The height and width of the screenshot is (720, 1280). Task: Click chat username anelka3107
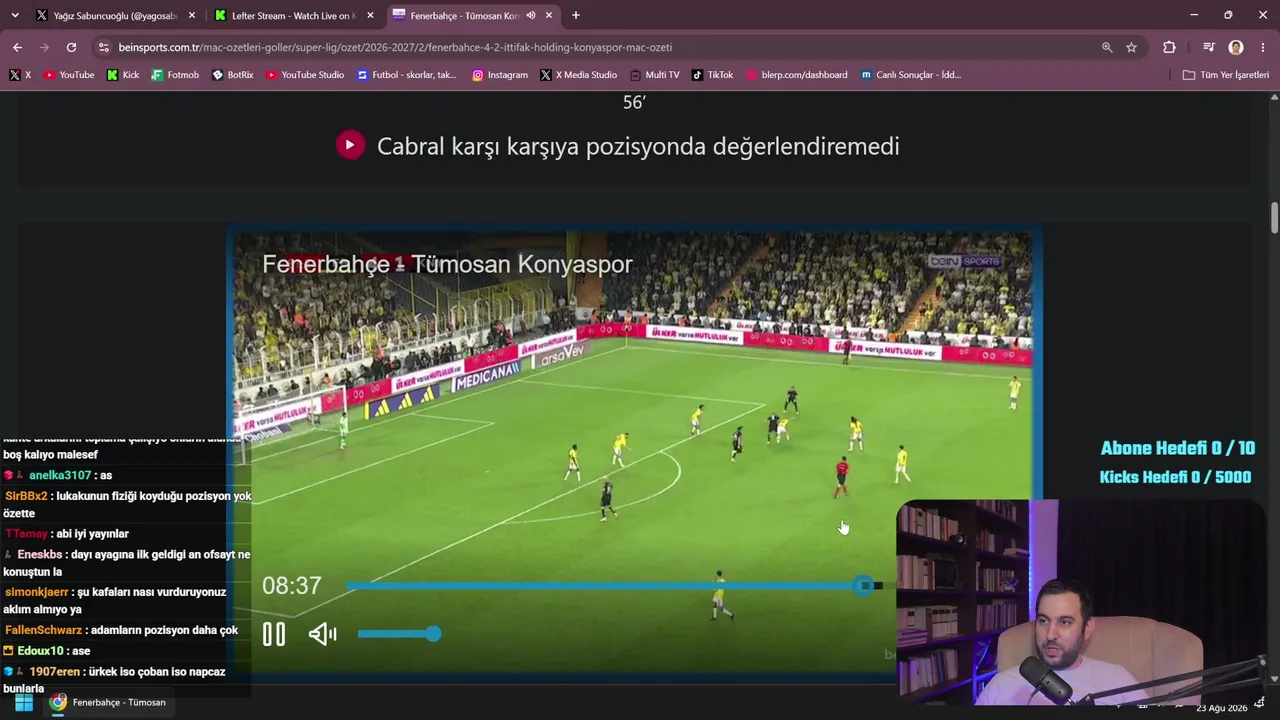(x=60, y=476)
